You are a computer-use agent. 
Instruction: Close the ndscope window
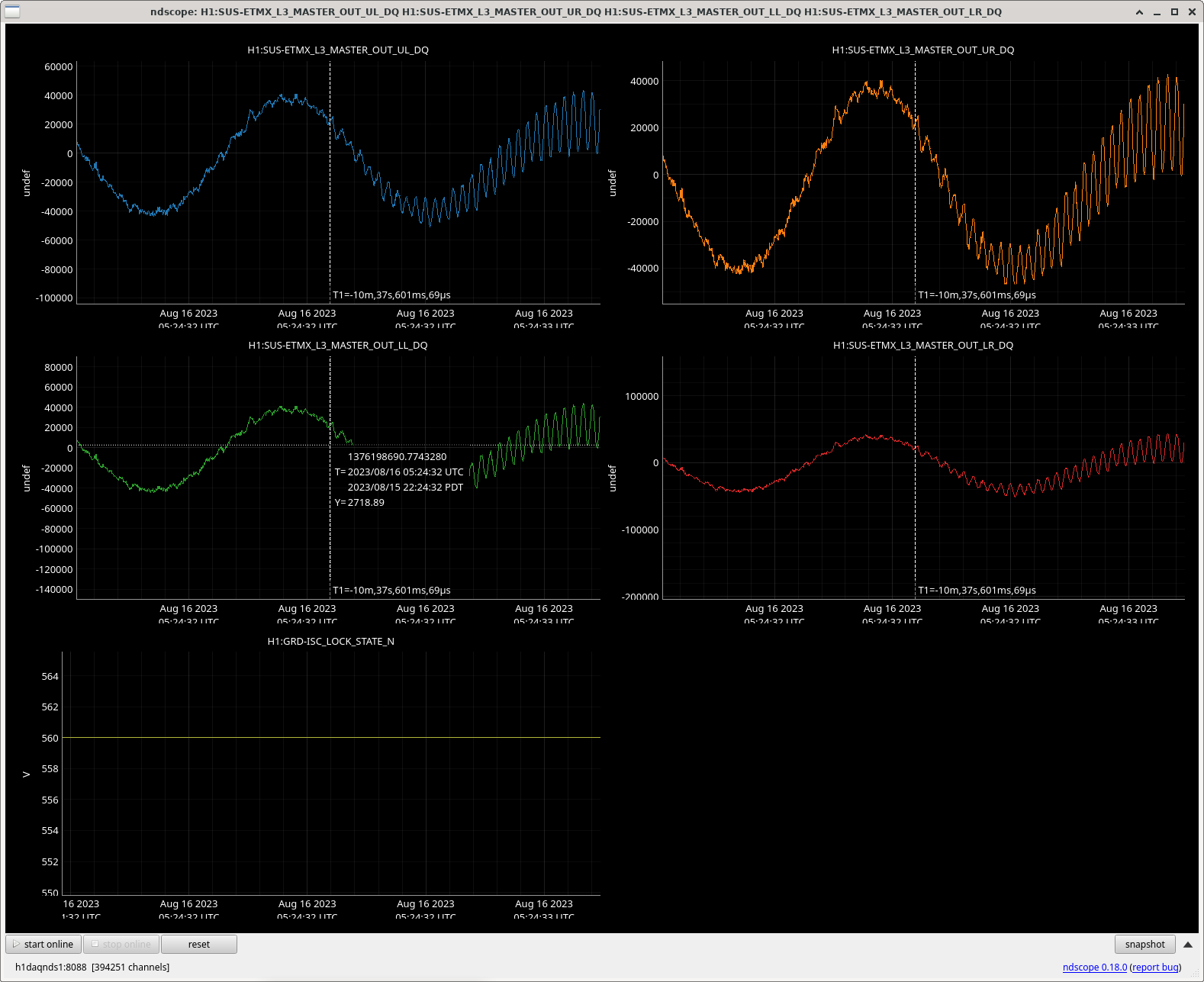[1192, 11]
